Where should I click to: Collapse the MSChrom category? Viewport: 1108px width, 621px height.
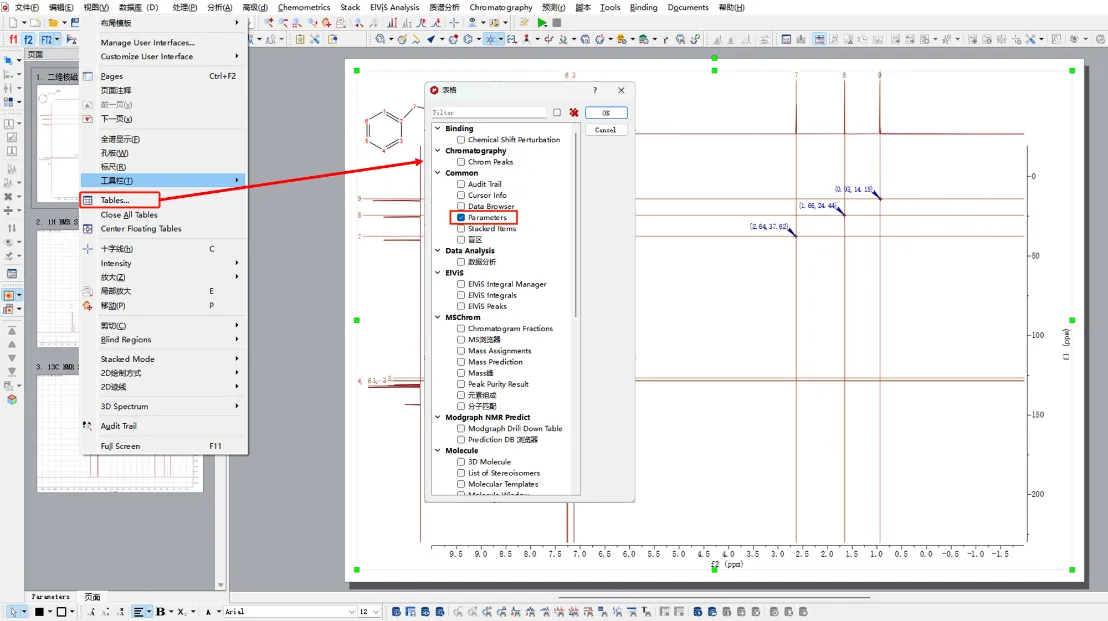pos(437,317)
